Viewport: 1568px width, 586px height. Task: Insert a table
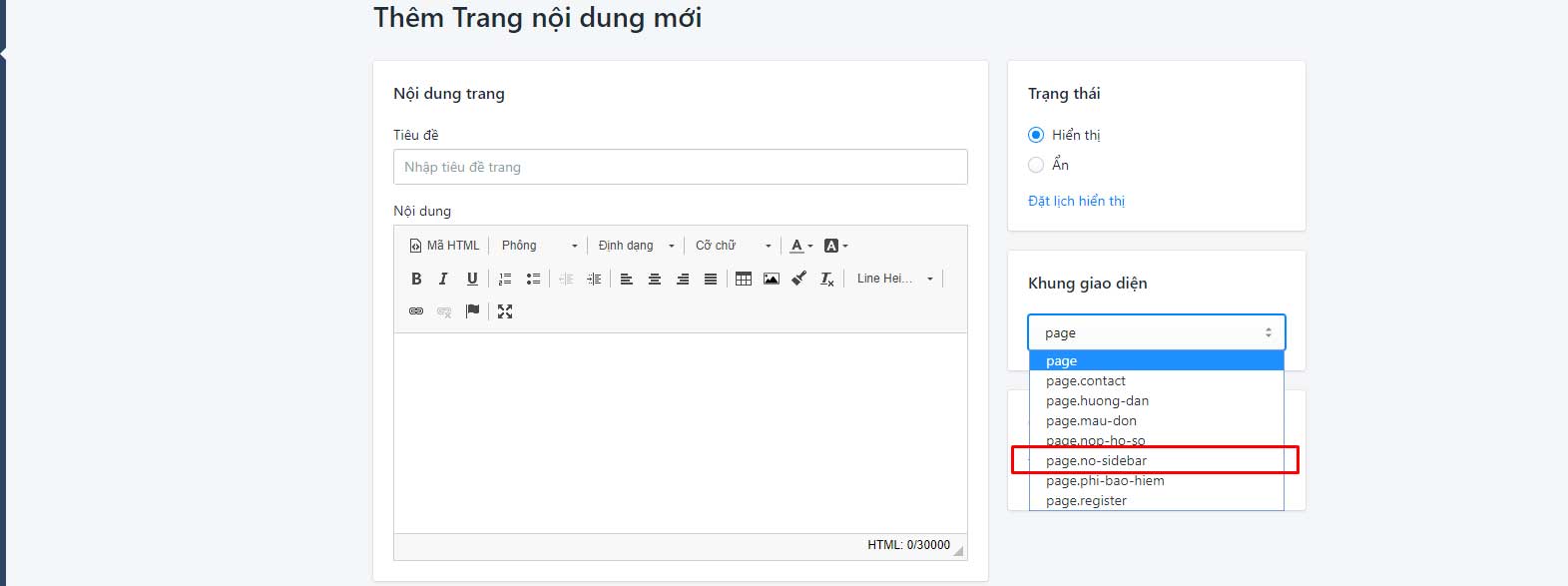(x=744, y=279)
